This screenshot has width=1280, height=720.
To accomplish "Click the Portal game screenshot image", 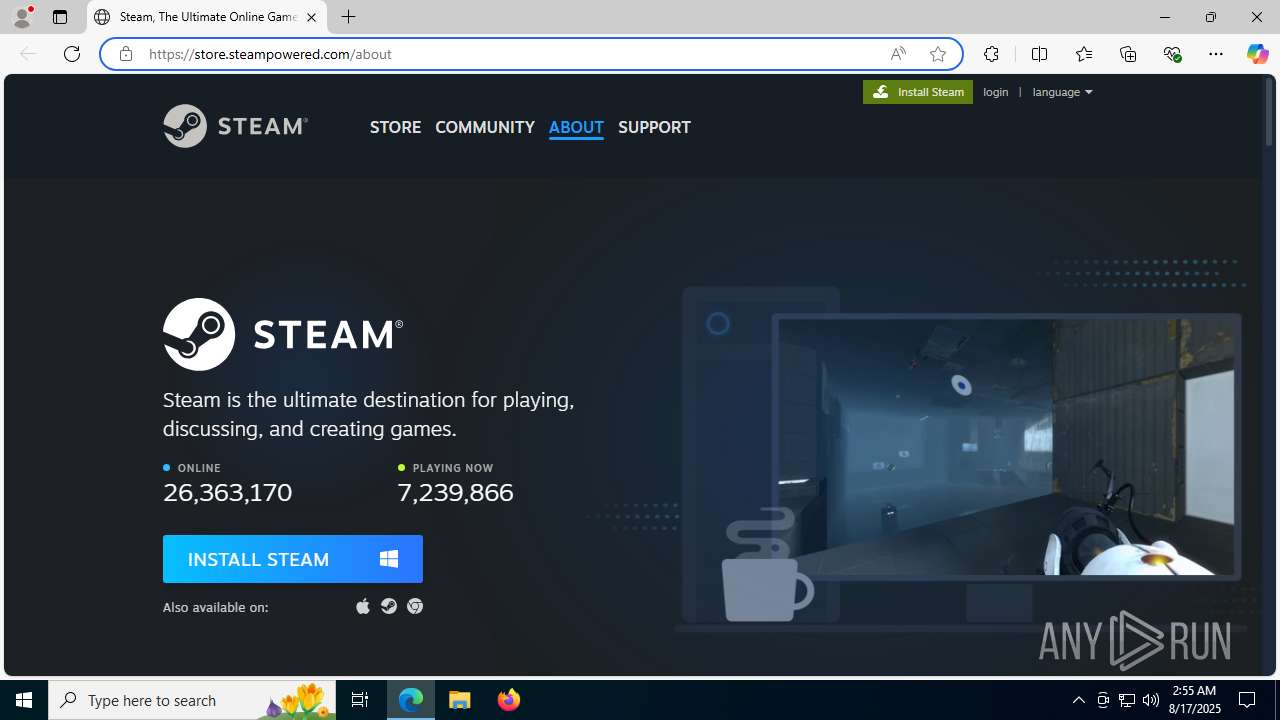I will point(1005,446).
